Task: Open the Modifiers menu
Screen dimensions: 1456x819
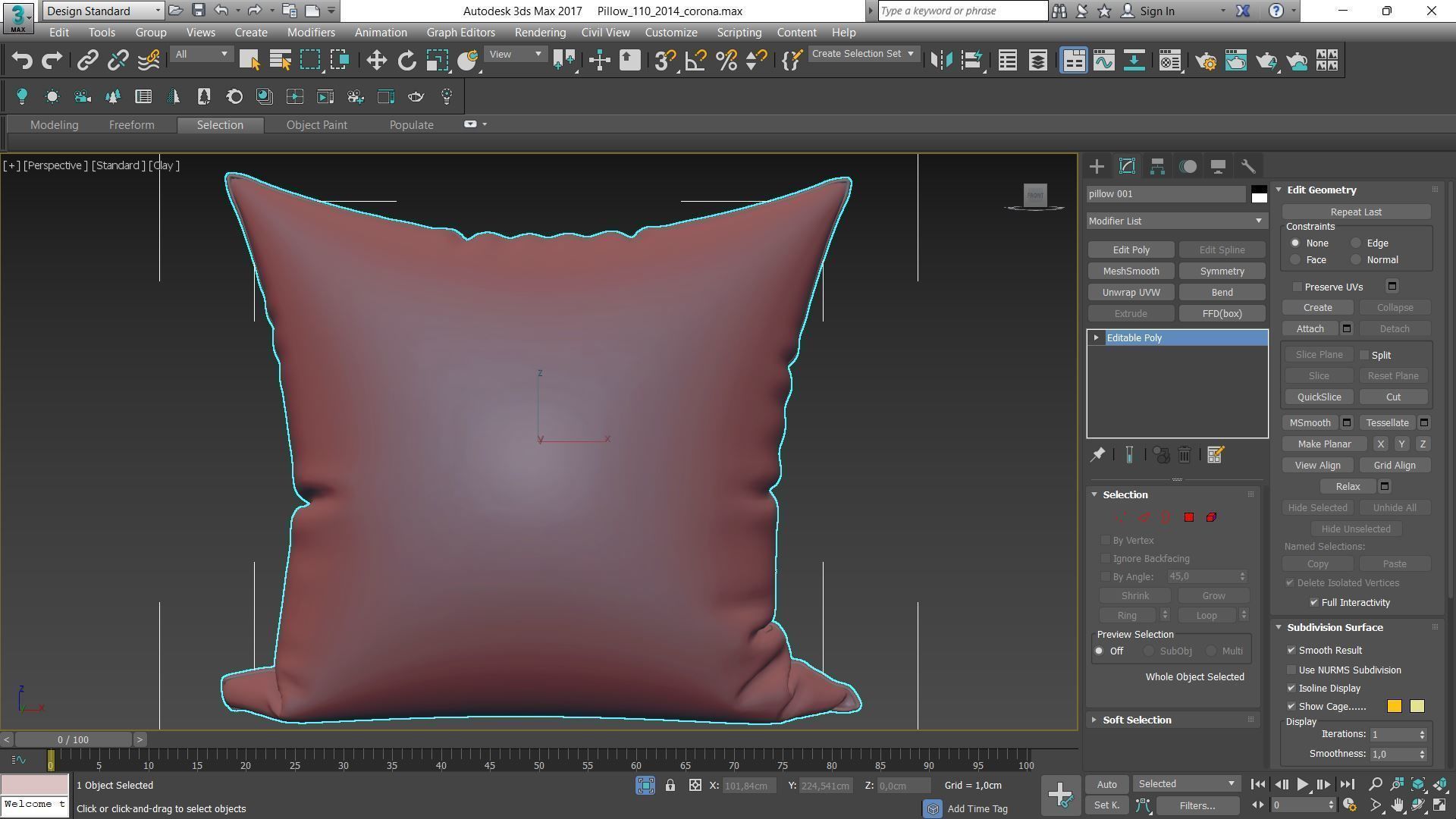Action: (311, 33)
